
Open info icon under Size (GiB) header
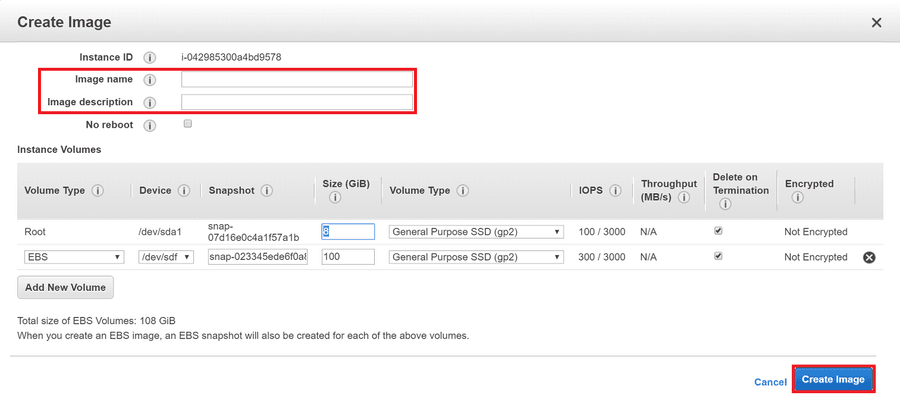pyautogui.click(x=335, y=197)
